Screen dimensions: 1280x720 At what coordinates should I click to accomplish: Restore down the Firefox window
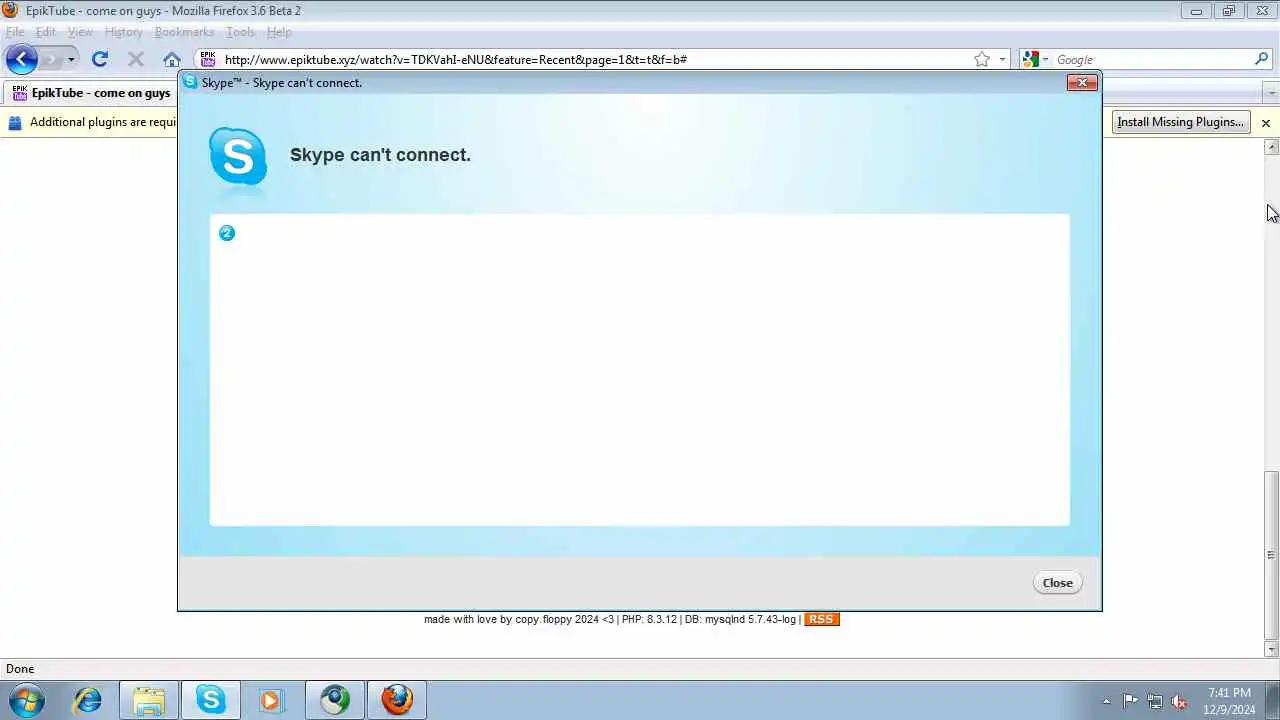[x=1229, y=11]
